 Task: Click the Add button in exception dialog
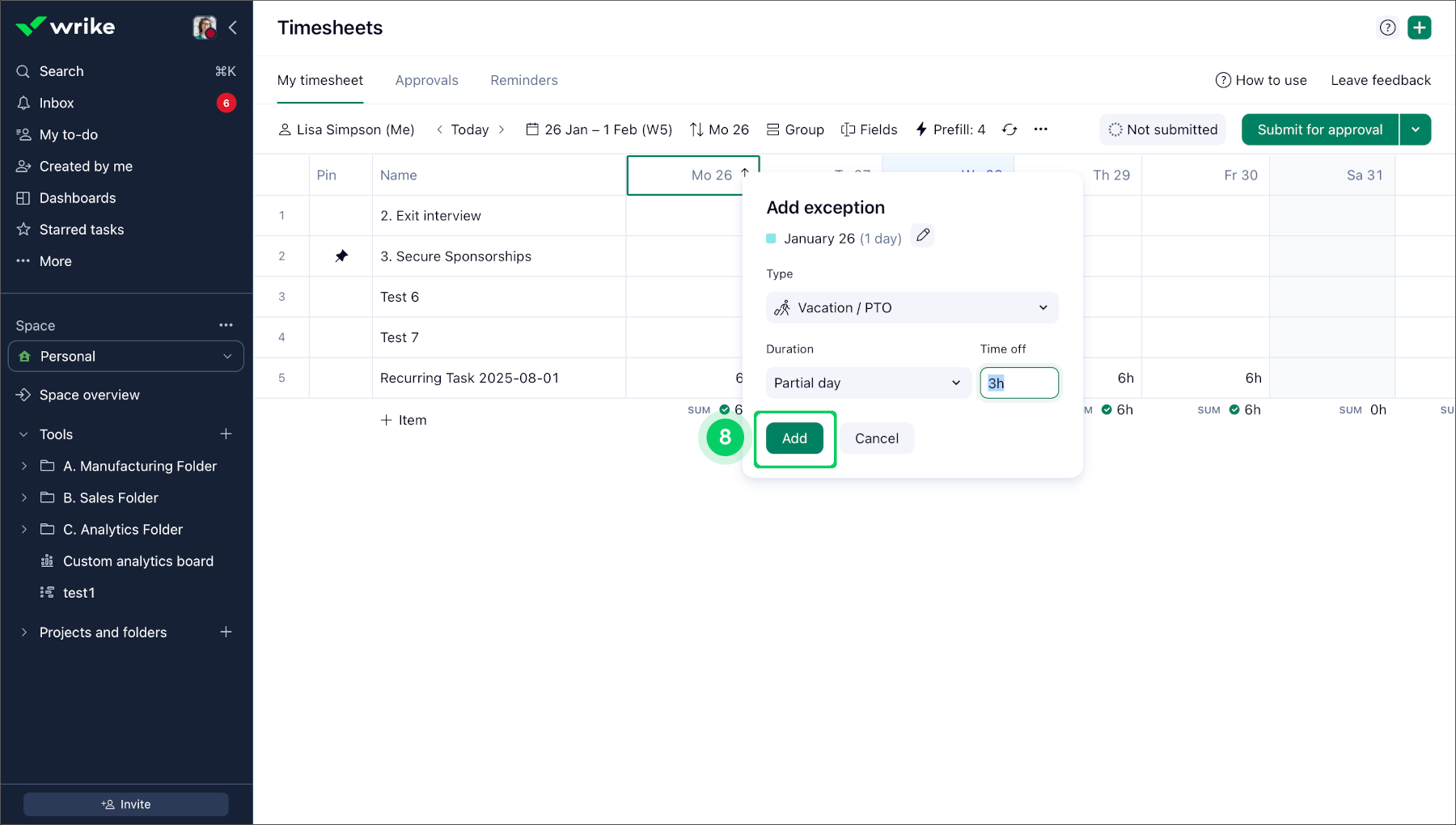coord(794,438)
